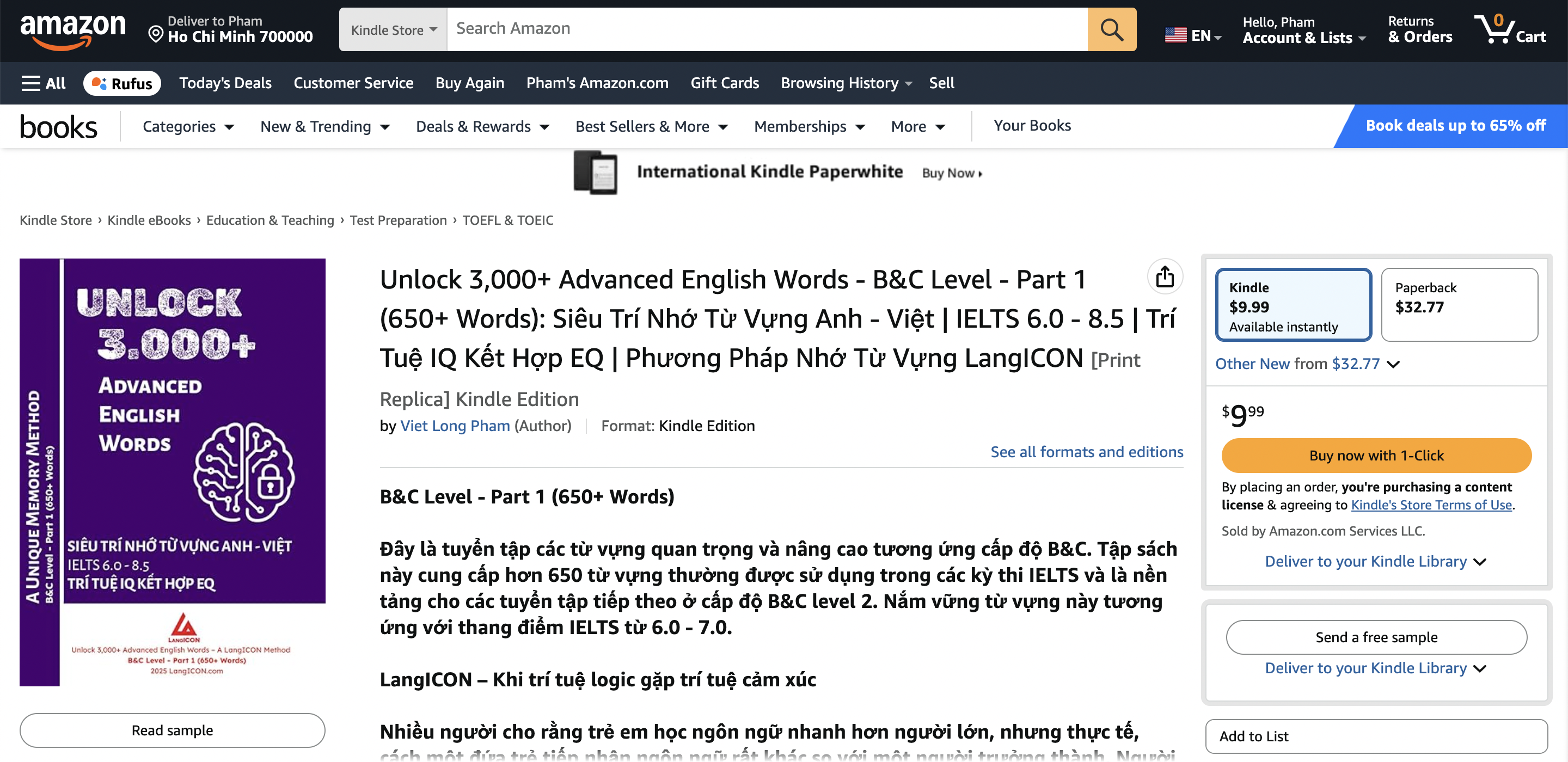Click International Kindle Paperwhite ad text
Image resolution: width=1568 pixels, height=762 pixels.
click(x=769, y=171)
